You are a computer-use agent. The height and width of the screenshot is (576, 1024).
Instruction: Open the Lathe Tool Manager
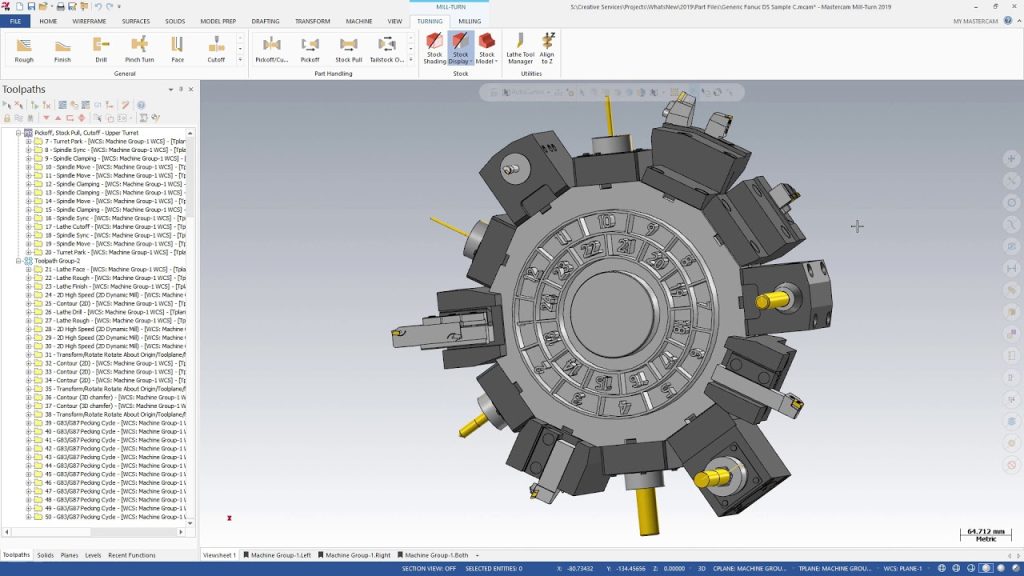pyautogui.click(x=520, y=49)
